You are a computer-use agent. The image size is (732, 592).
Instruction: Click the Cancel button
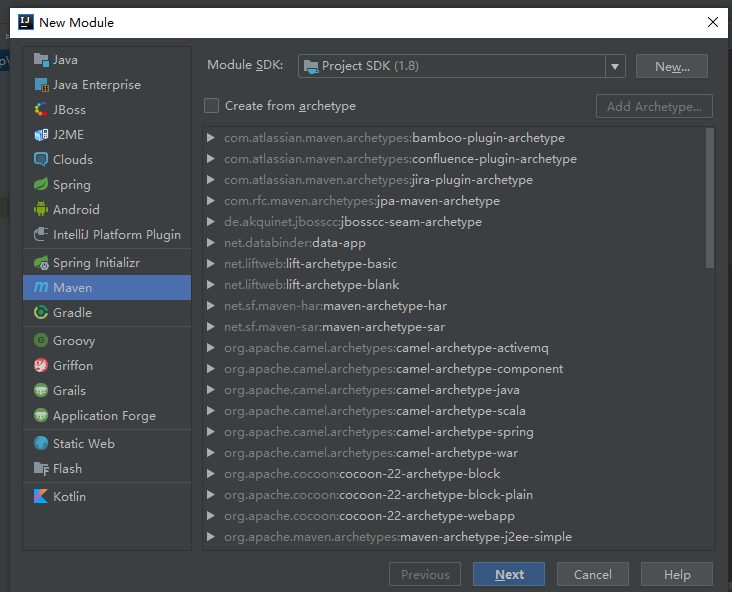click(x=593, y=574)
